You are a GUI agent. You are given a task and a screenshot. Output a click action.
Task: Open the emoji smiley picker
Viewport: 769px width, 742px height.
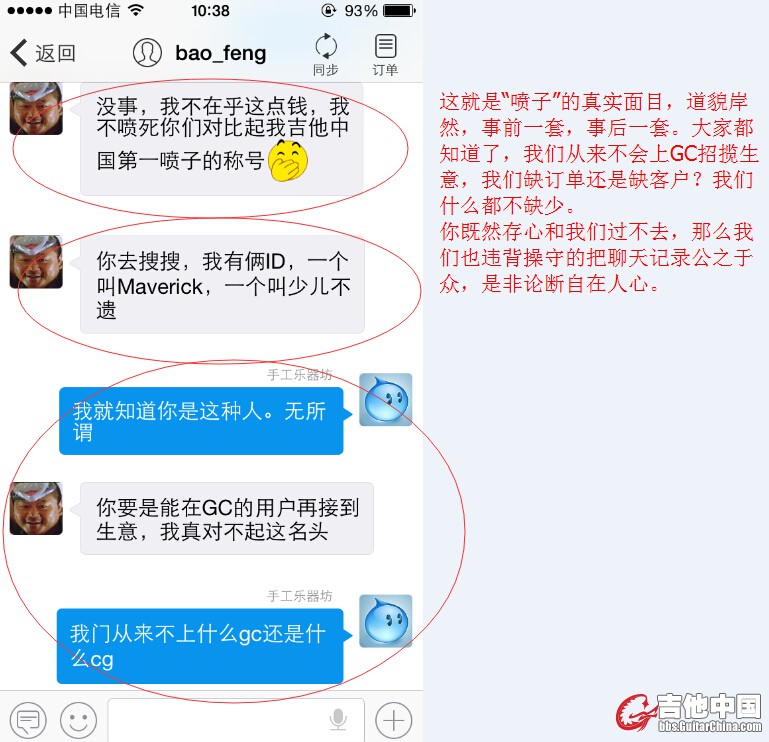(78, 720)
